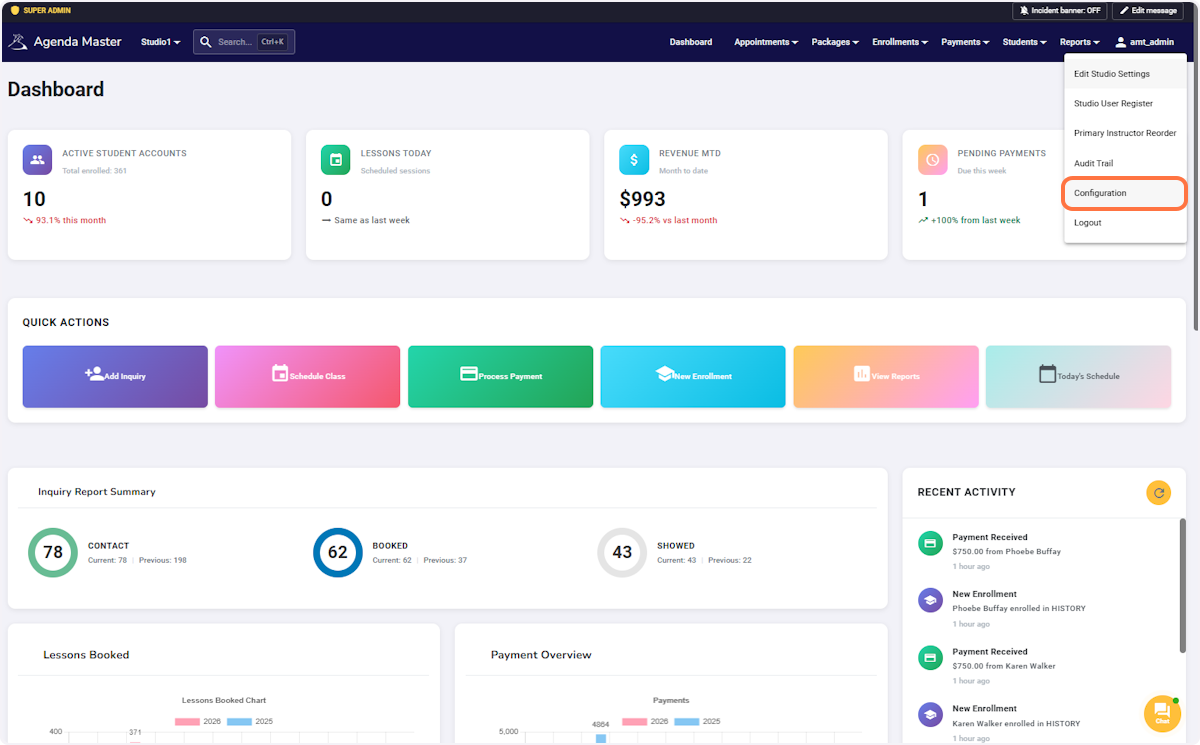Expand the Appointments menu

tap(766, 42)
